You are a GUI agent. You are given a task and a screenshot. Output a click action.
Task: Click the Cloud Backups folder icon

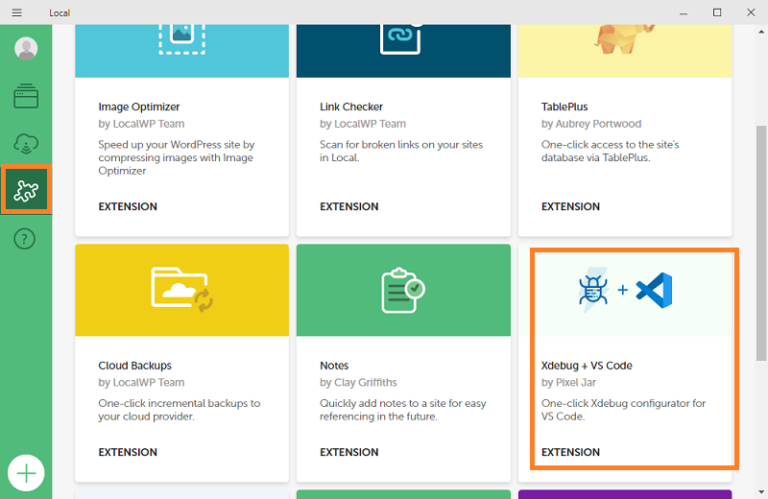tap(181, 289)
